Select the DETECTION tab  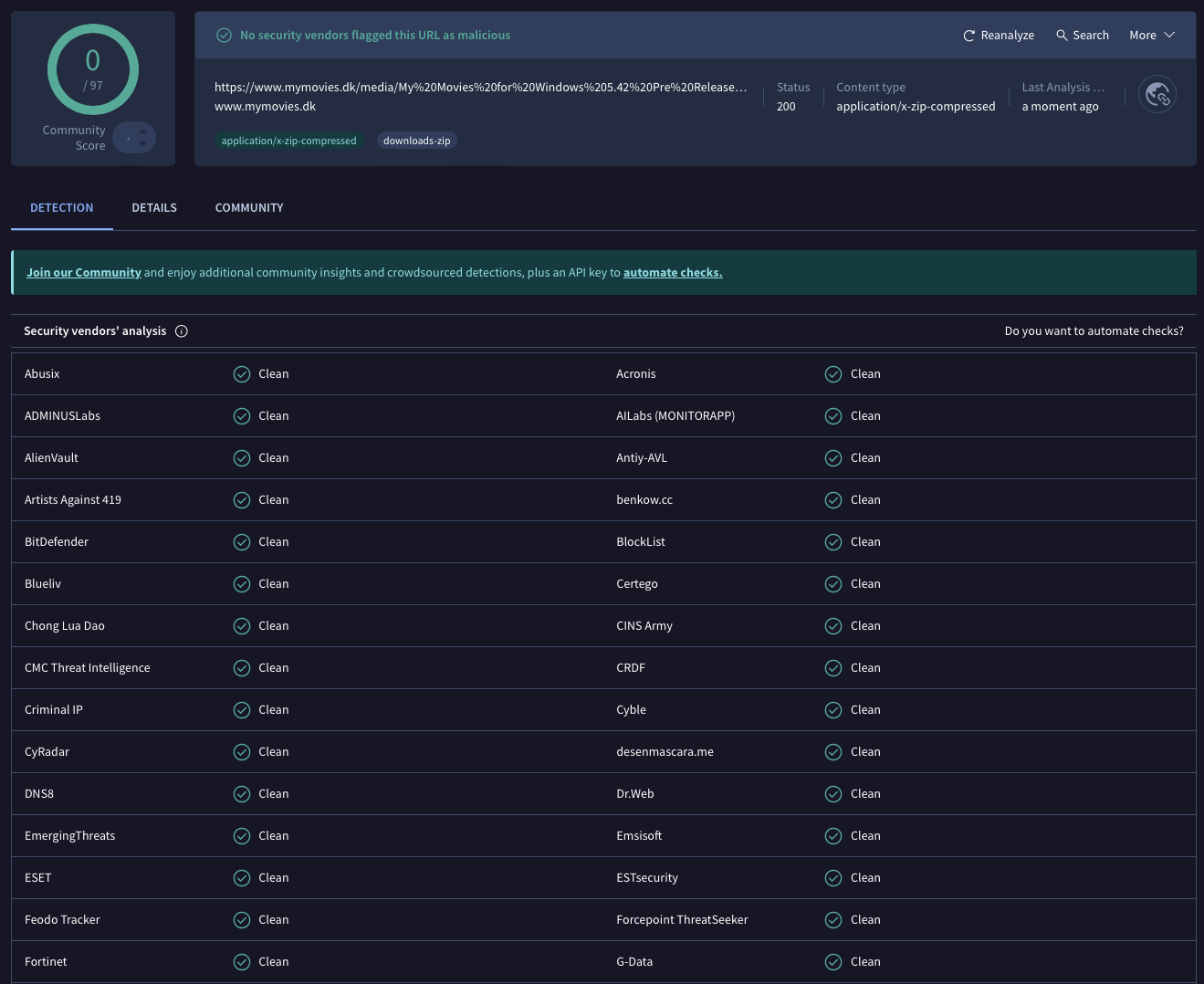(62, 208)
